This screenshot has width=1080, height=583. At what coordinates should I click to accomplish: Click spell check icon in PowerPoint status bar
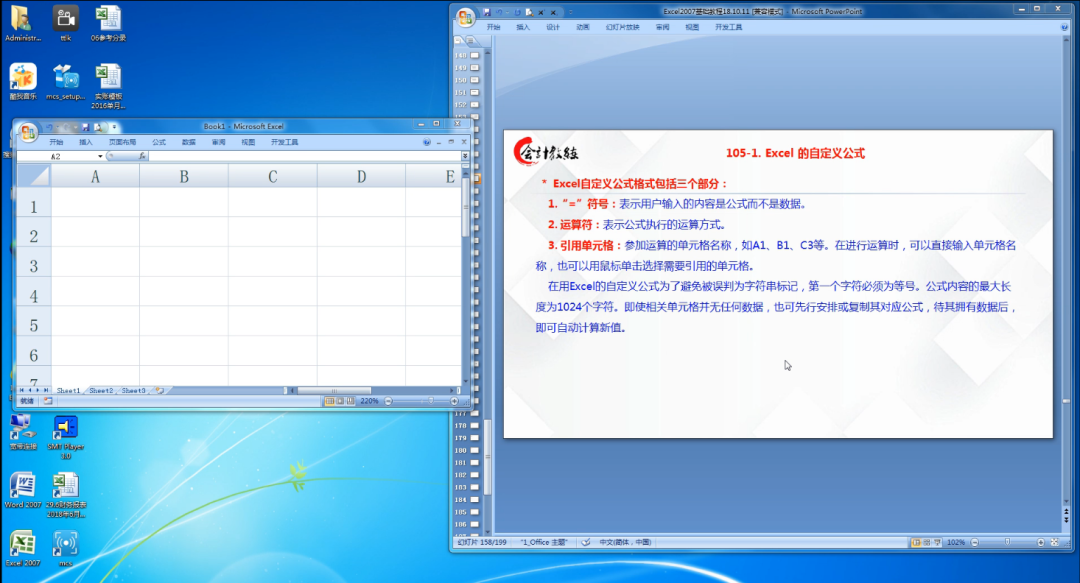[585, 542]
